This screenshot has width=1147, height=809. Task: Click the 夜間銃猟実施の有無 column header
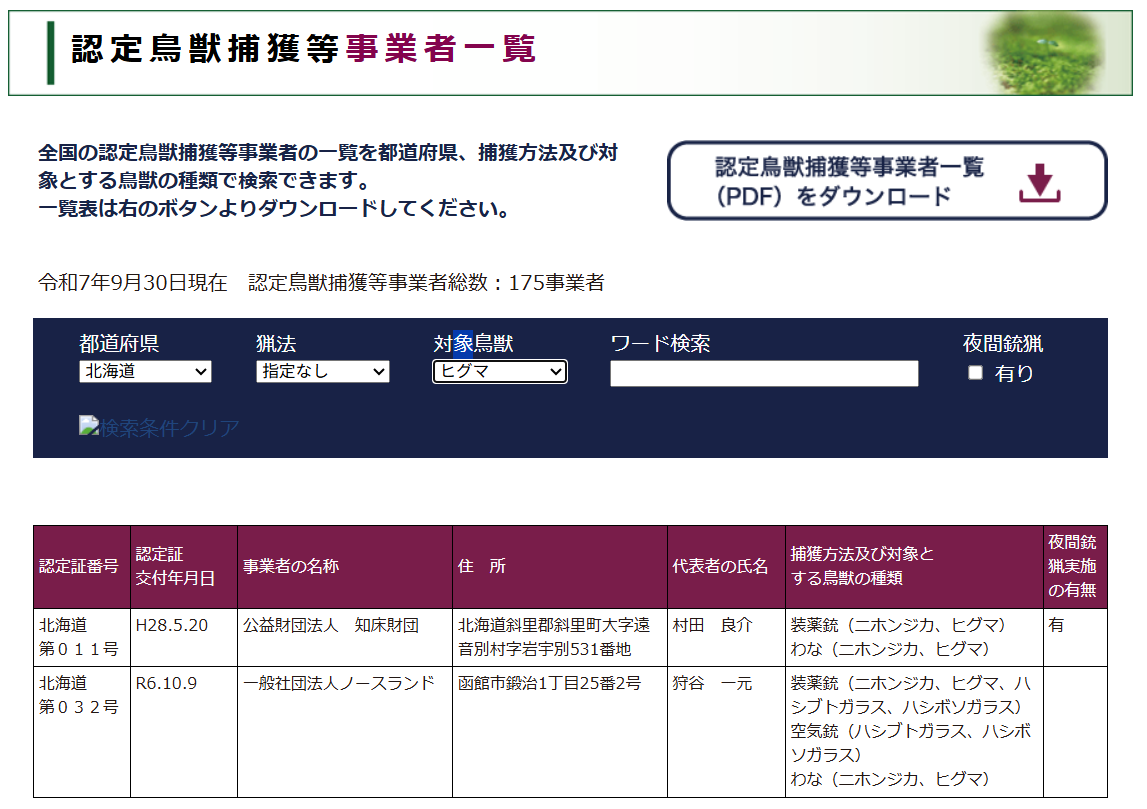pos(1074,566)
